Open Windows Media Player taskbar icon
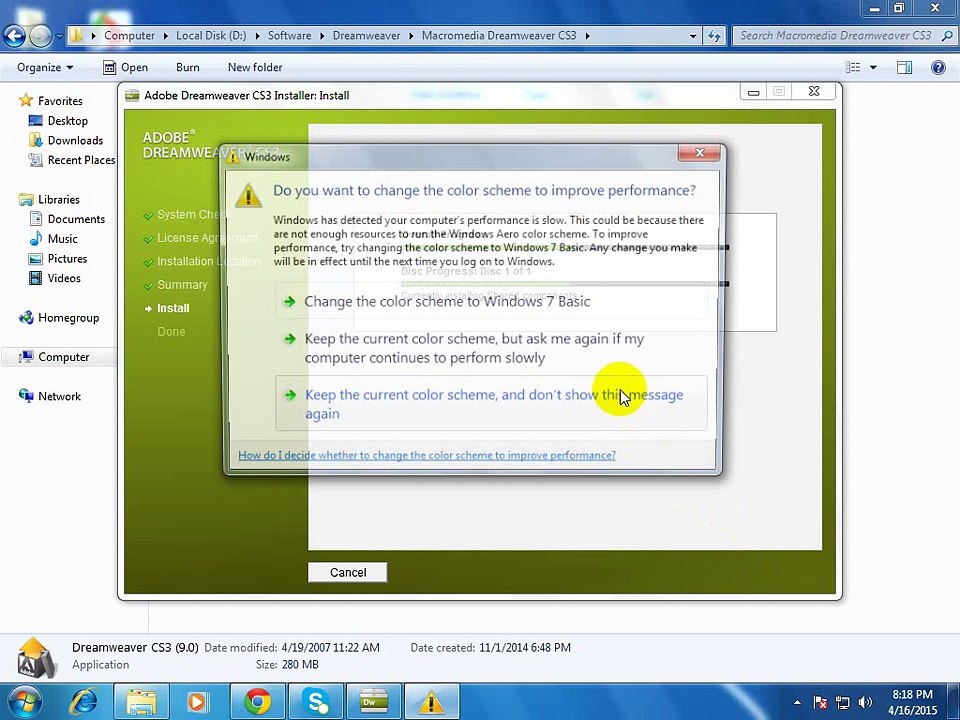The height and width of the screenshot is (720, 960). coord(198,702)
